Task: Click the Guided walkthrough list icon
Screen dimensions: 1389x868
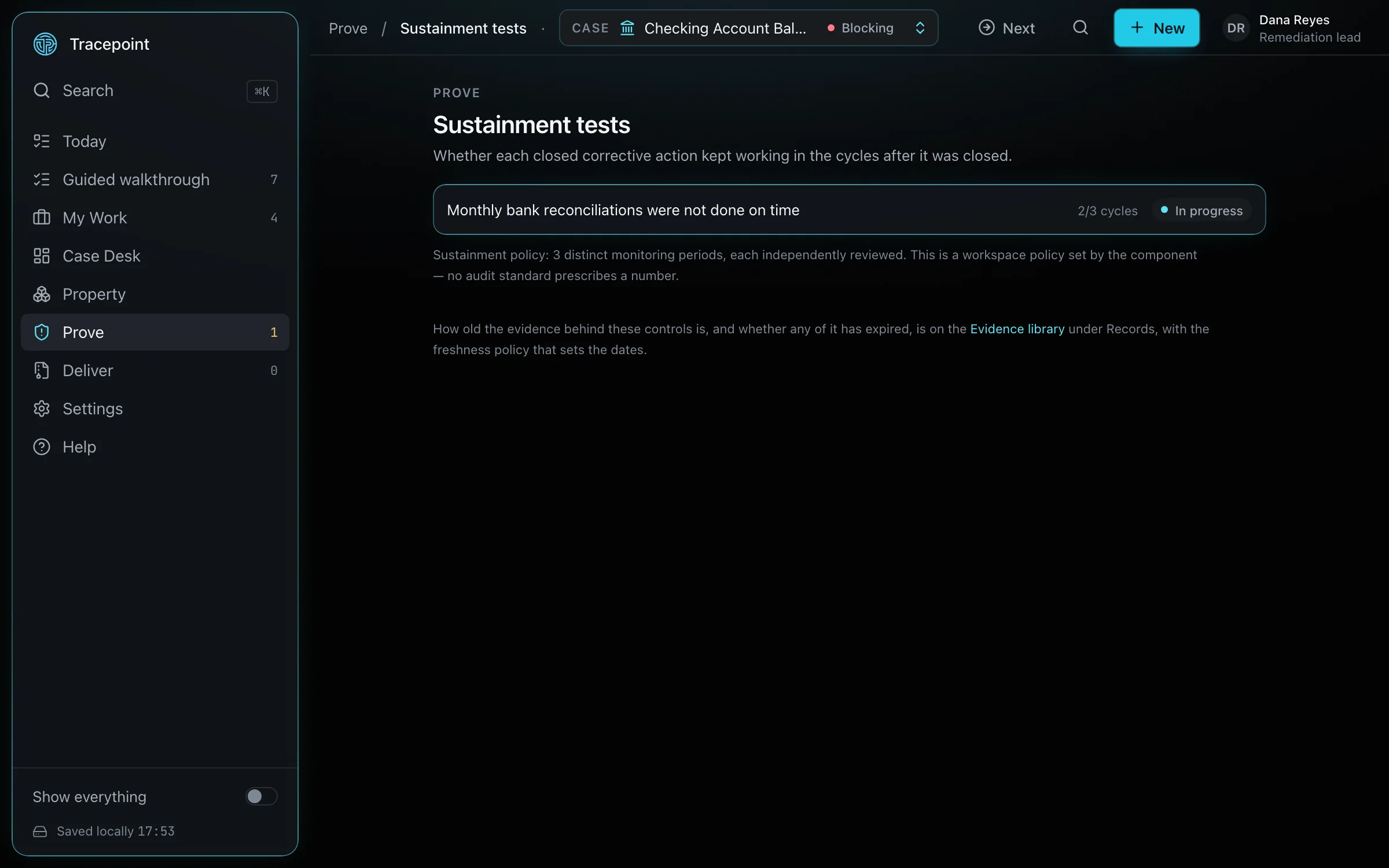Action: pyautogui.click(x=42, y=179)
